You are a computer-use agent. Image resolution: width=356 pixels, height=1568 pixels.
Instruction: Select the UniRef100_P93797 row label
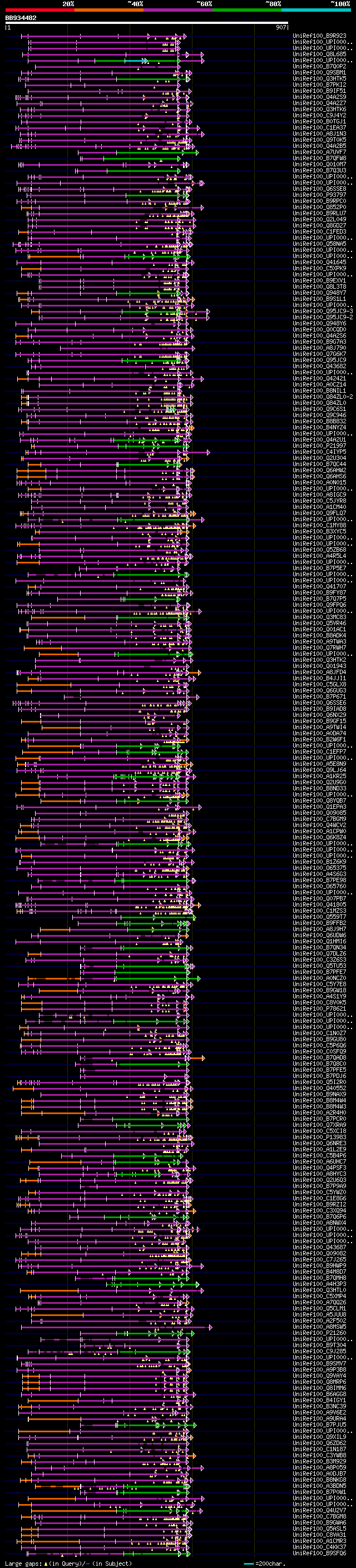pyautogui.click(x=319, y=195)
